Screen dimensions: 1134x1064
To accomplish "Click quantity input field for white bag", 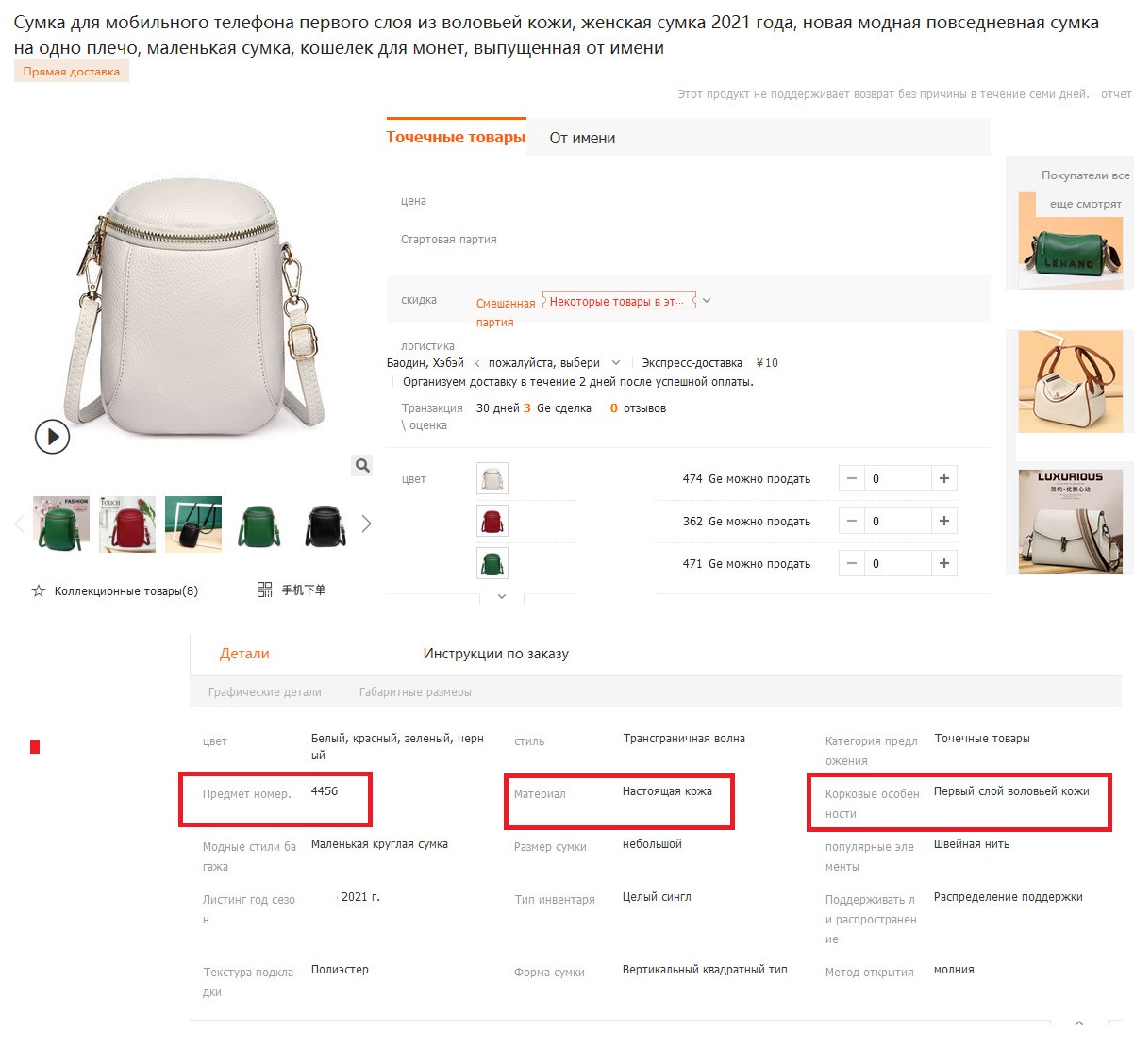I will pos(897,478).
